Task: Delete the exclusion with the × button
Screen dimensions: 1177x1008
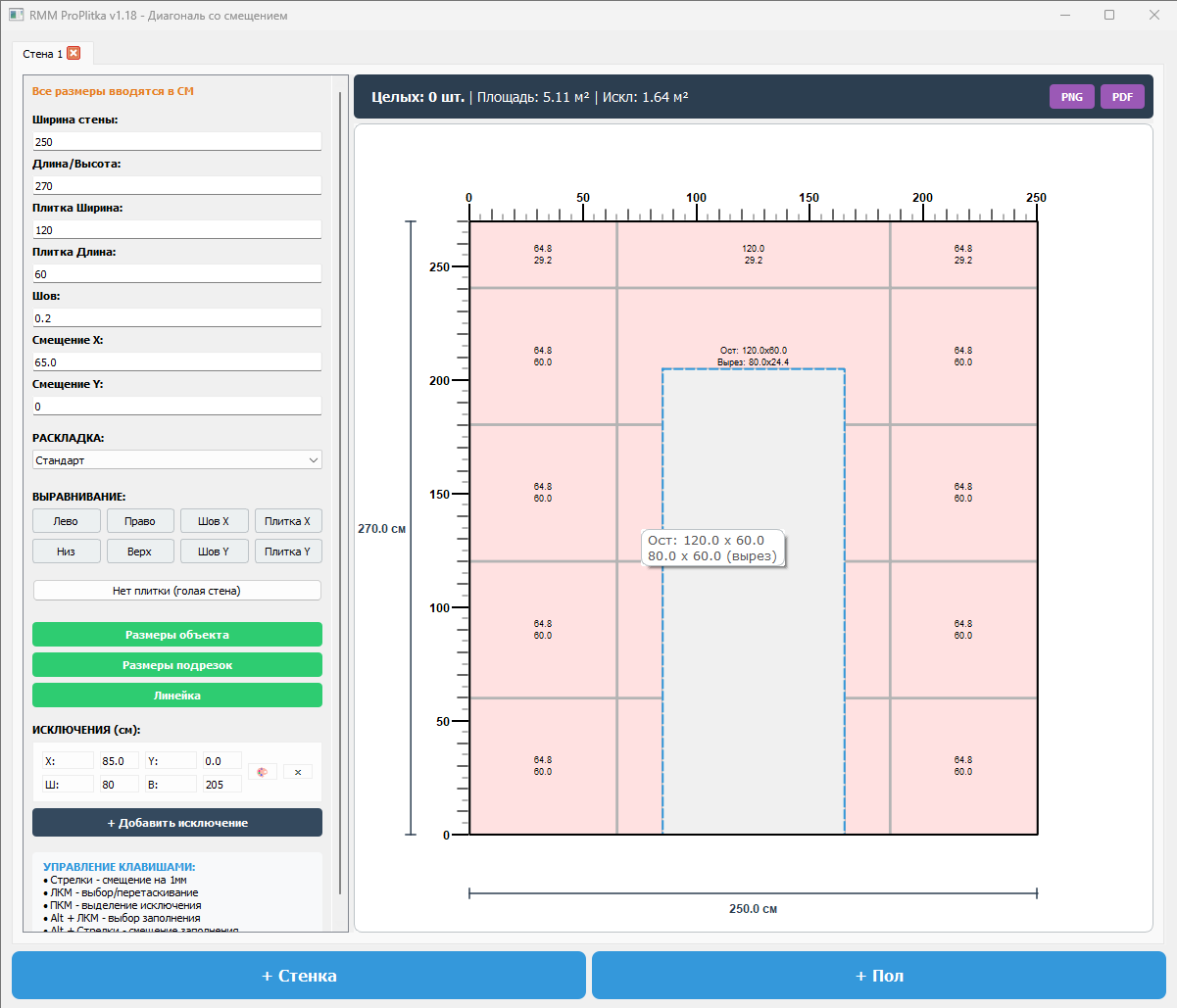Action: 298,772
